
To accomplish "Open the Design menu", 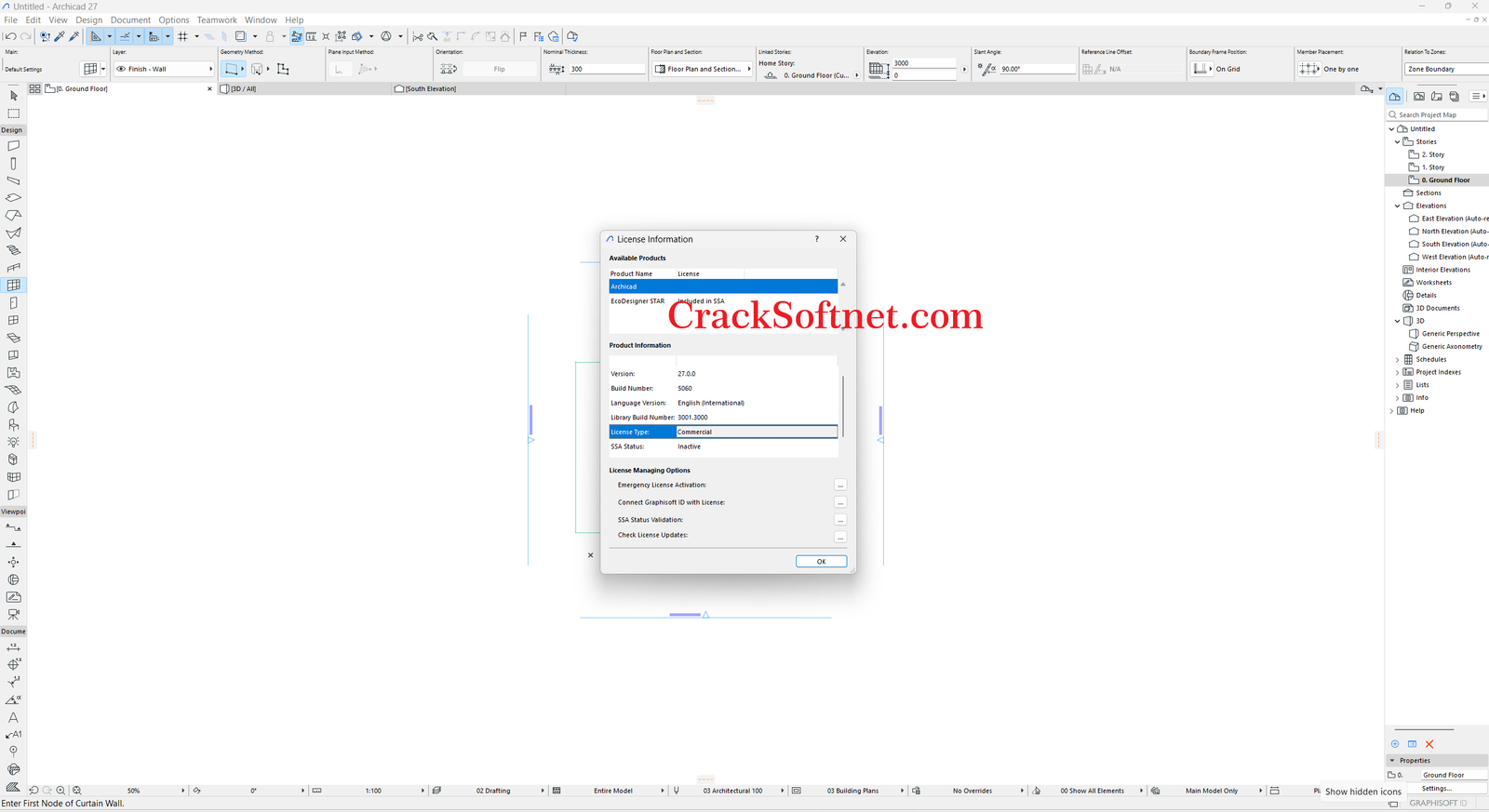I will [x=89, y=20].
